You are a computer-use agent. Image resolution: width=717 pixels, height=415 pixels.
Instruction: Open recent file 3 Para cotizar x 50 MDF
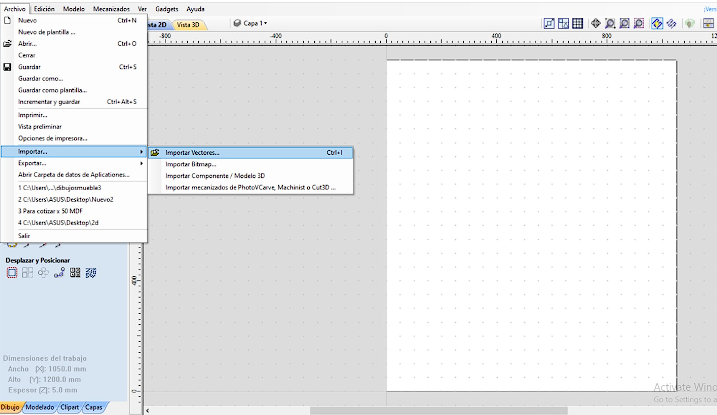(x=74, y=211)
